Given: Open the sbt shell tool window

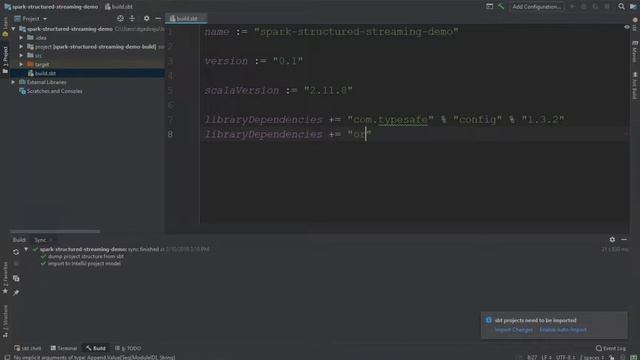Looking at the screenshot, I should point(27,348).
